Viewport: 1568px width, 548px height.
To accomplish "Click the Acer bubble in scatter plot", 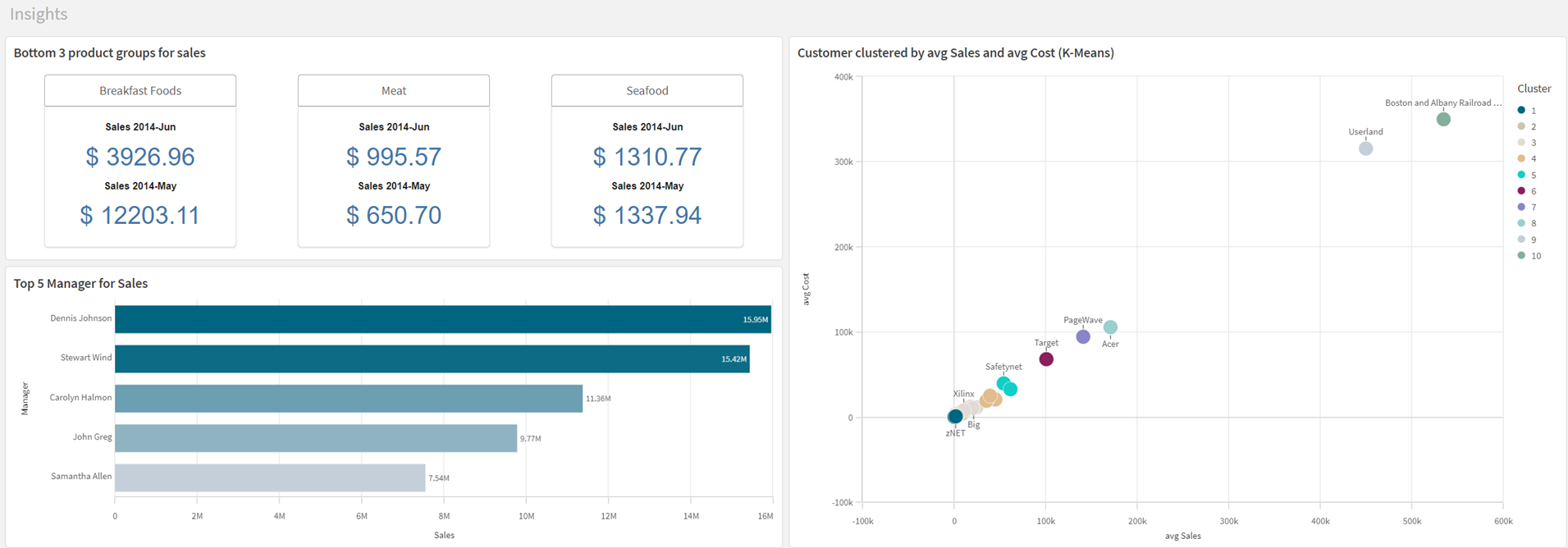I will 1110,327.
